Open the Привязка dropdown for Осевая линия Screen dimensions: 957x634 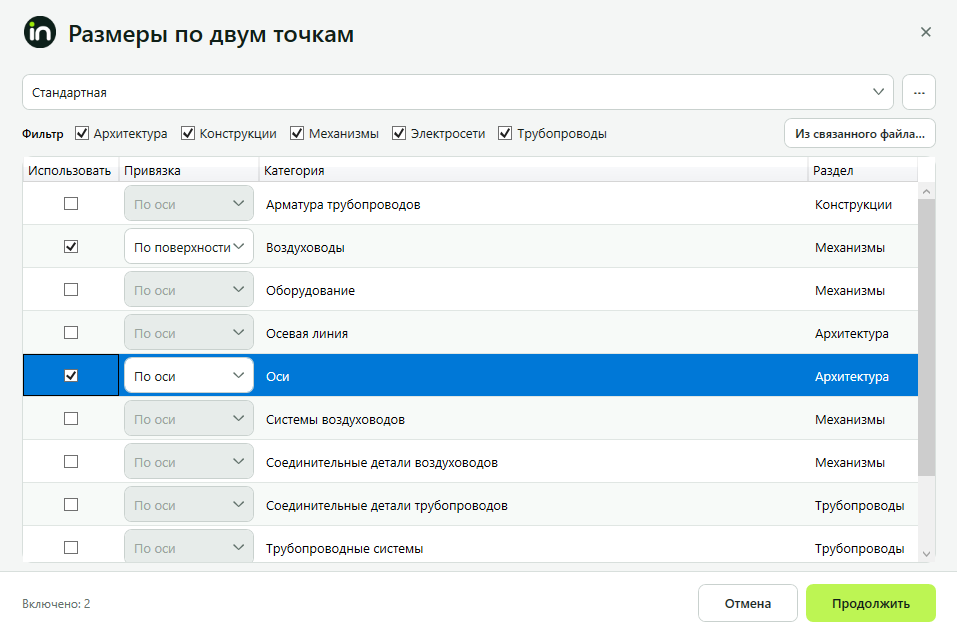tap(189, 333)
